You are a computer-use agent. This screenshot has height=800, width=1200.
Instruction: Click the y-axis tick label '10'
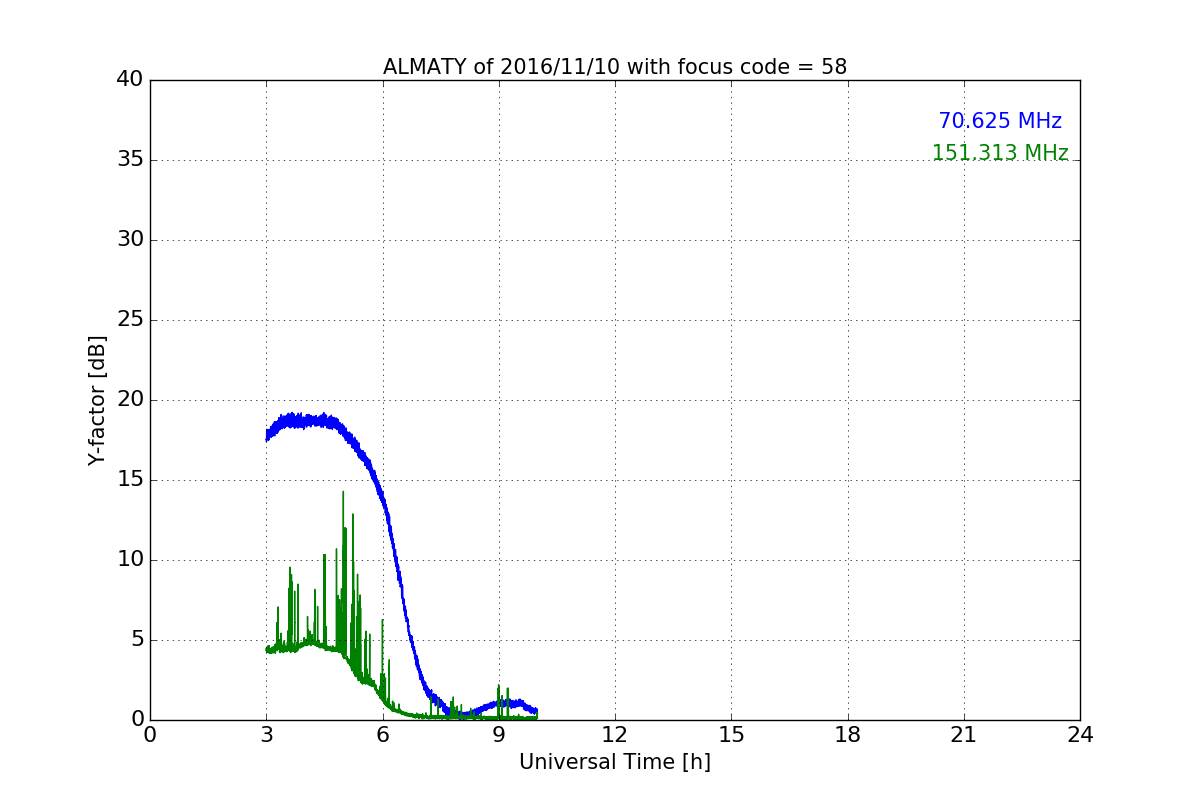(x=130, y=560)
